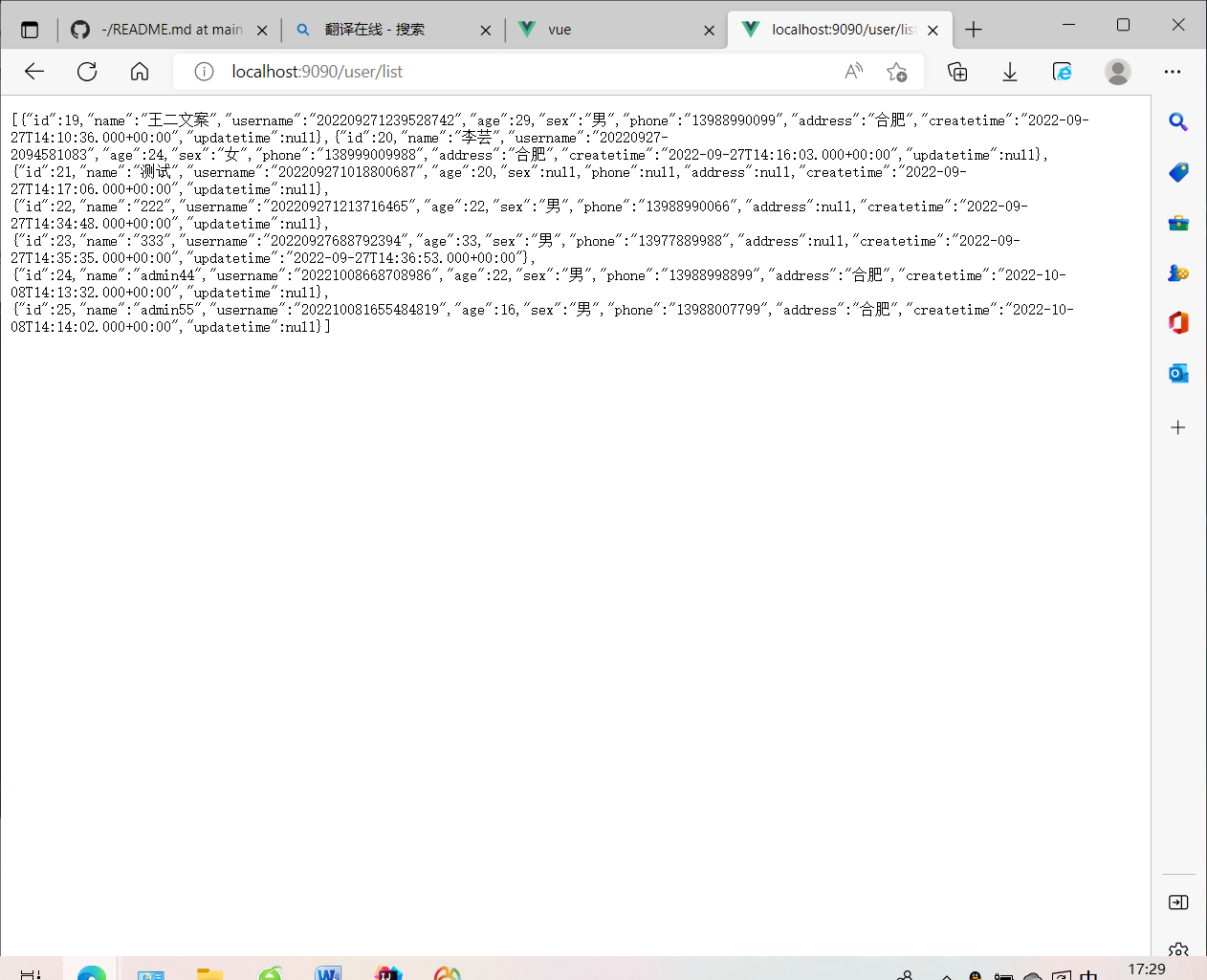The image size is (1207, 980).
Task: Click the taskbar clock showing 17:29
Action: tap(1147, 969)
